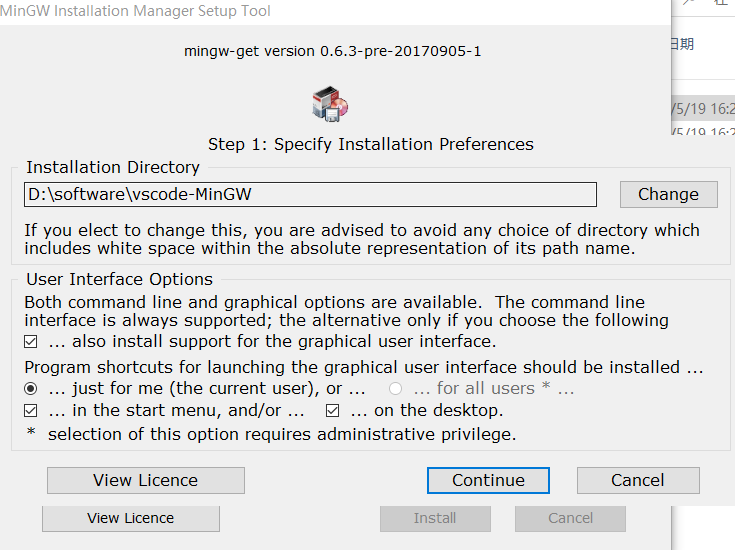Screen dimensions: 735x550
Task: Cancel the setup in the foreground dialog
Action: click(637, 480)
